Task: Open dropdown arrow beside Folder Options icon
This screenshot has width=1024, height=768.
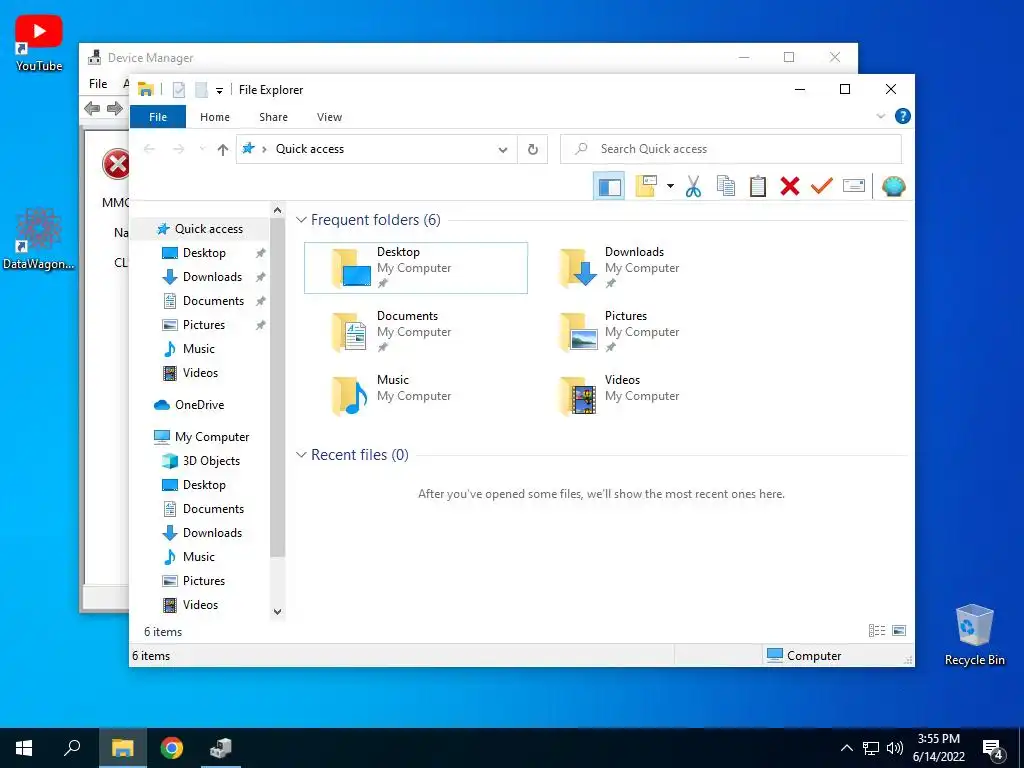Action: 670,187
